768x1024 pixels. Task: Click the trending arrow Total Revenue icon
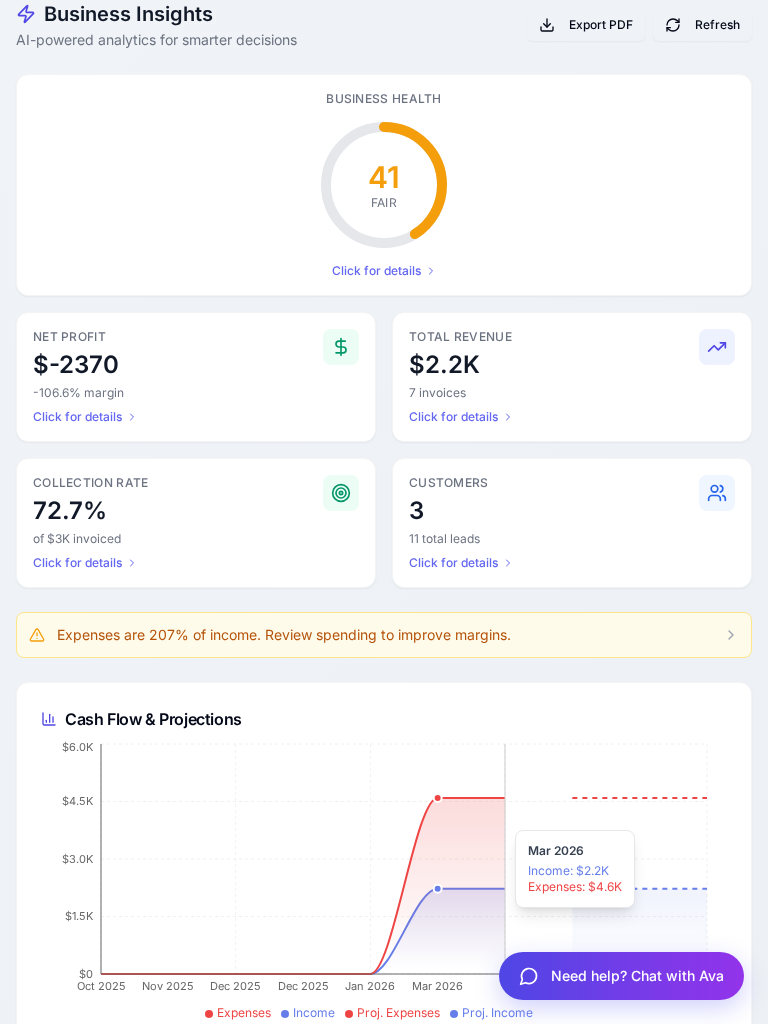pyautogui.click(x=717, y=347)
